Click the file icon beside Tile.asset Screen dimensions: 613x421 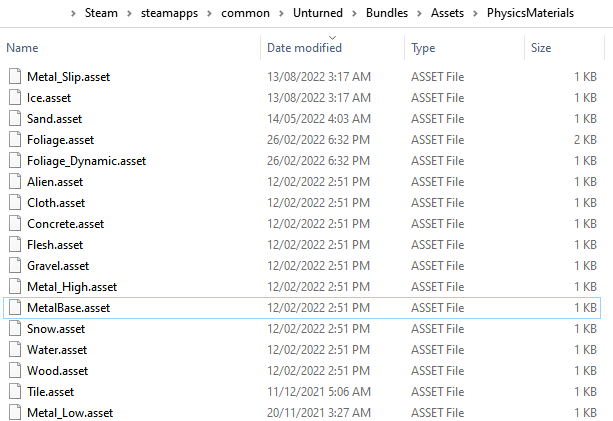click(15, 392)
